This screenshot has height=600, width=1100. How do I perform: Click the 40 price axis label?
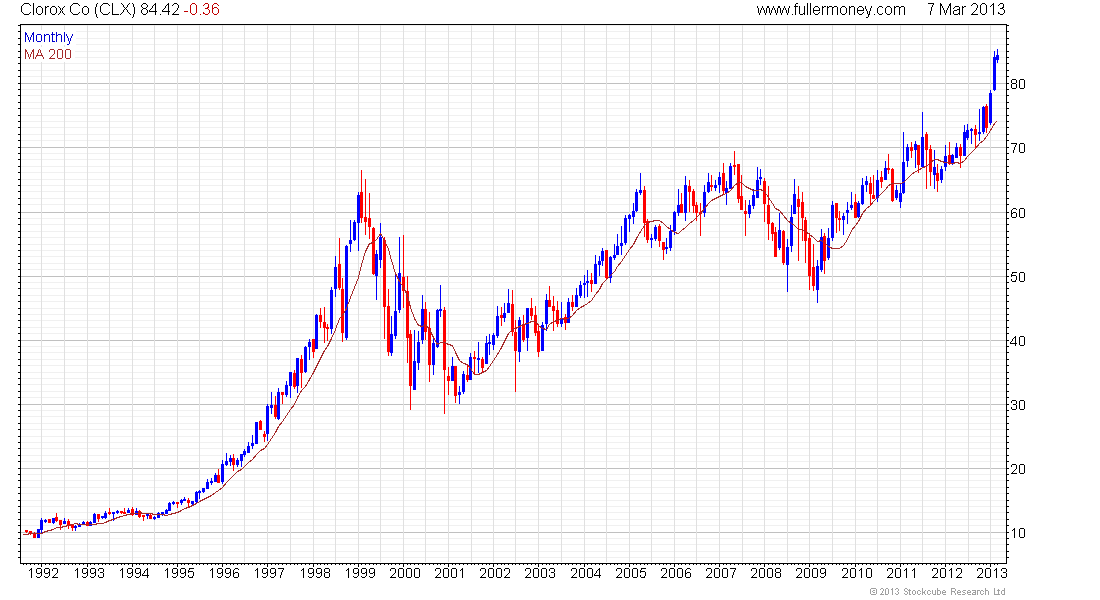[1017, 342]
